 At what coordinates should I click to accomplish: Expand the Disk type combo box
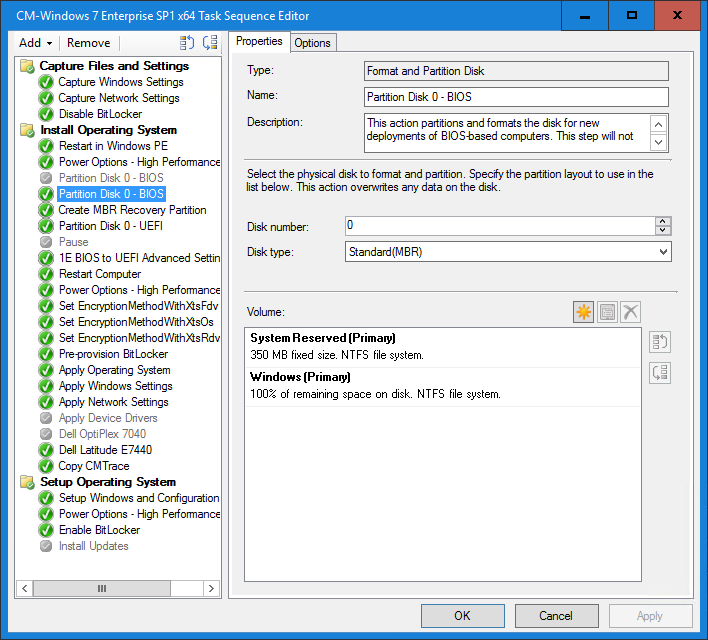pyautogui.click(x=664, y=252)
